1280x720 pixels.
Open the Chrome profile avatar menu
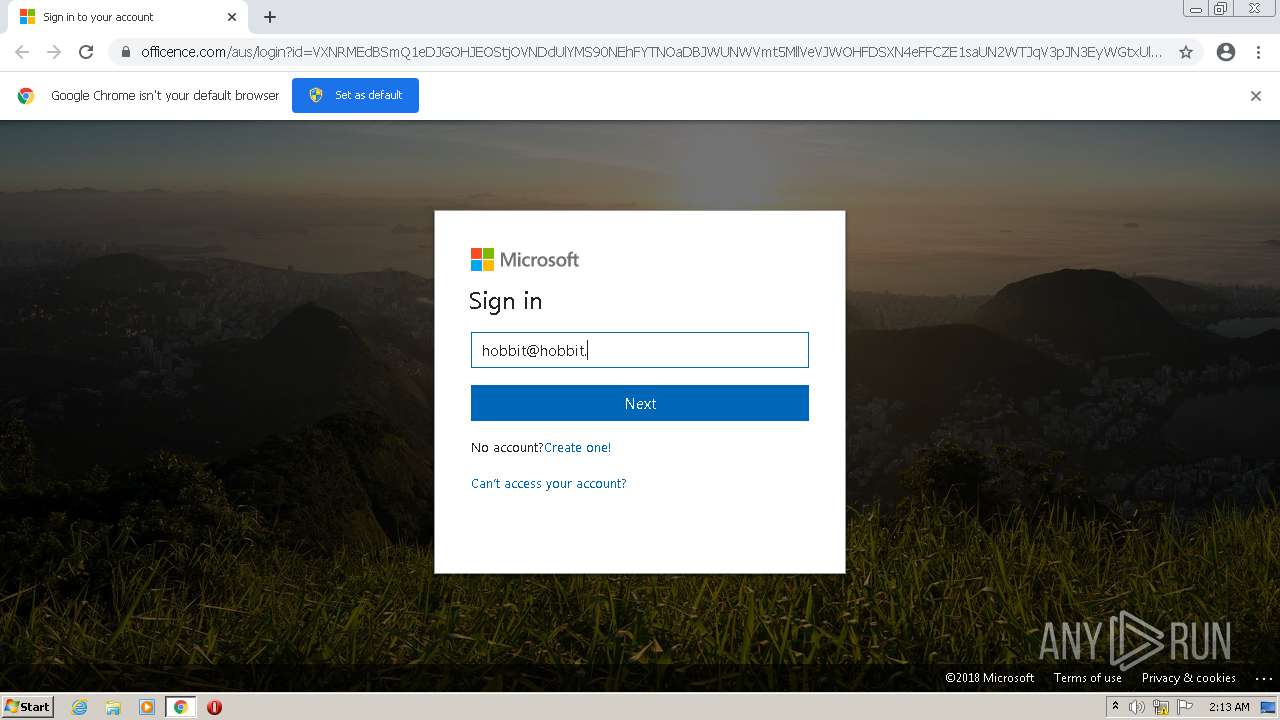[x=1226, y=52]
